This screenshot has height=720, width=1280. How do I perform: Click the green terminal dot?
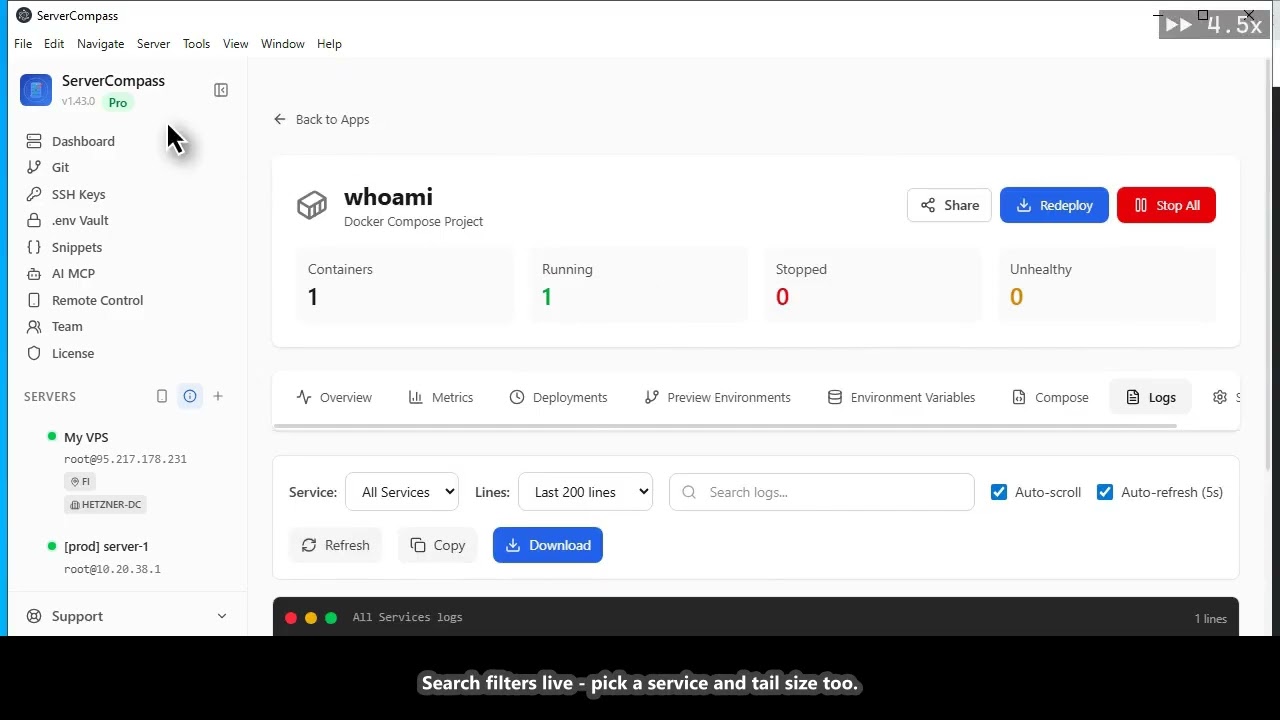[x=331, y=618]
